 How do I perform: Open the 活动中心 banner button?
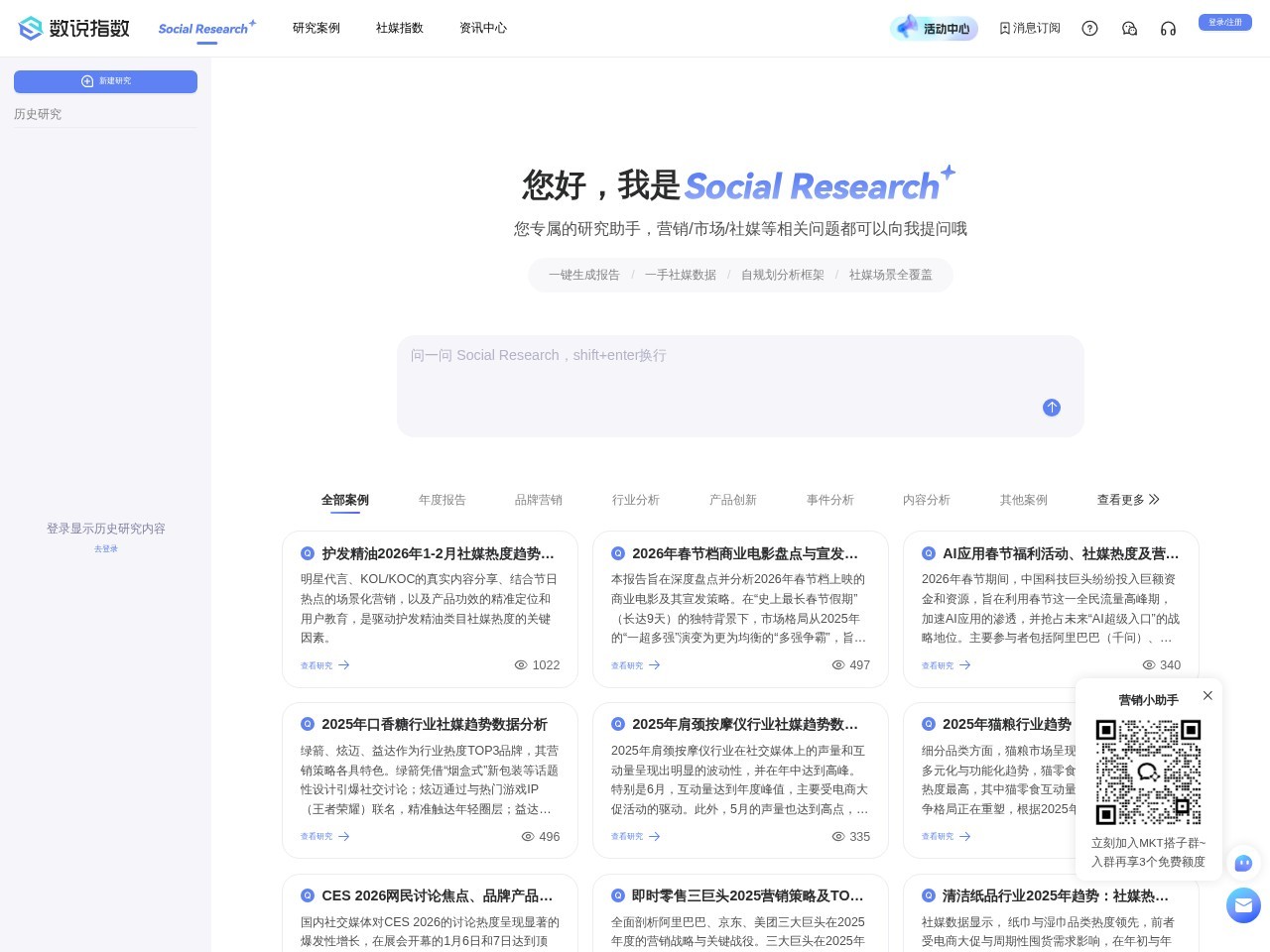(934, 28)
